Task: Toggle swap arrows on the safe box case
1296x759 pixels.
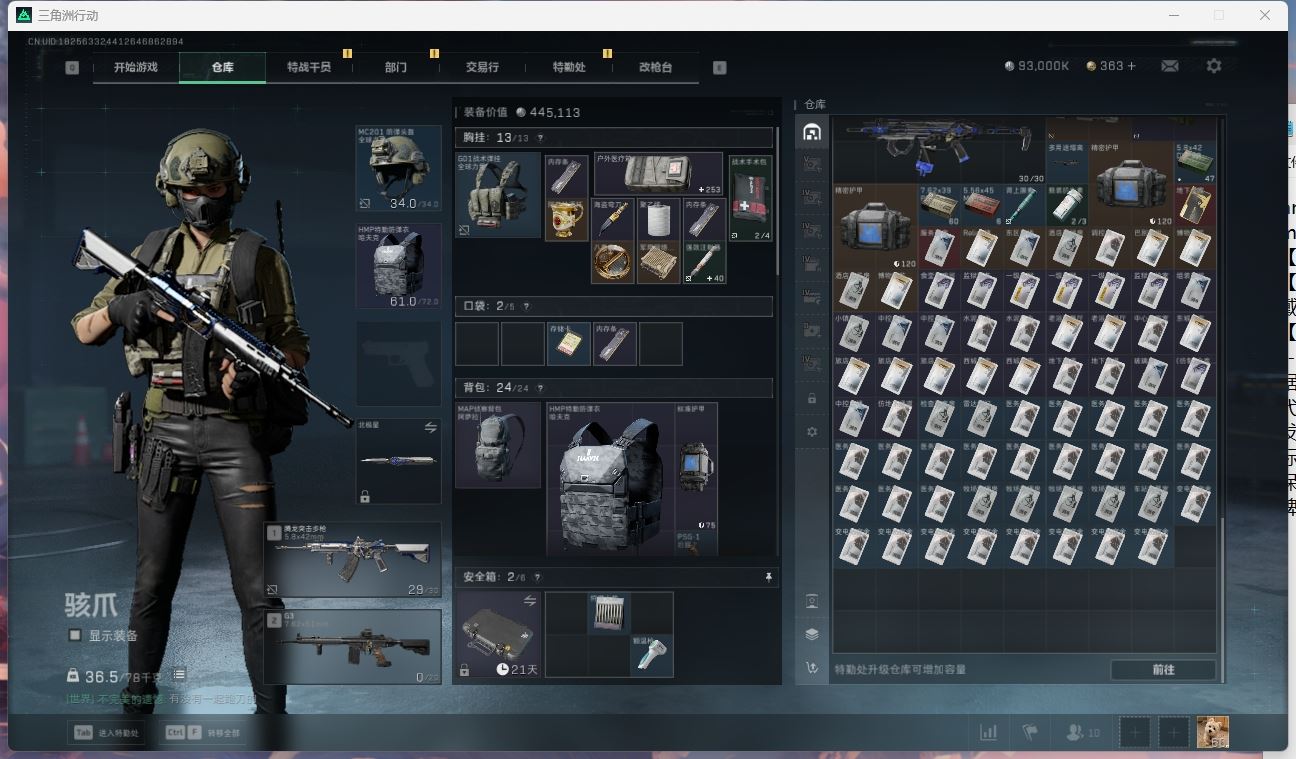Action: (530, 600)
